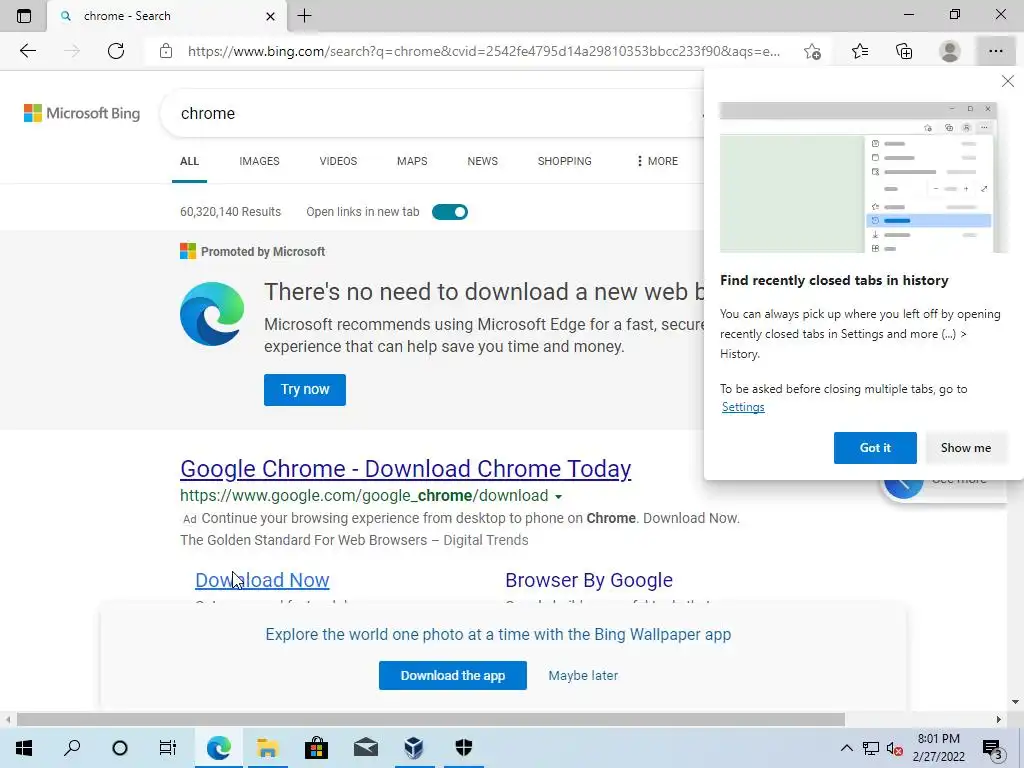
Task: Open Cortana from the taskbar
Action: 120,748
